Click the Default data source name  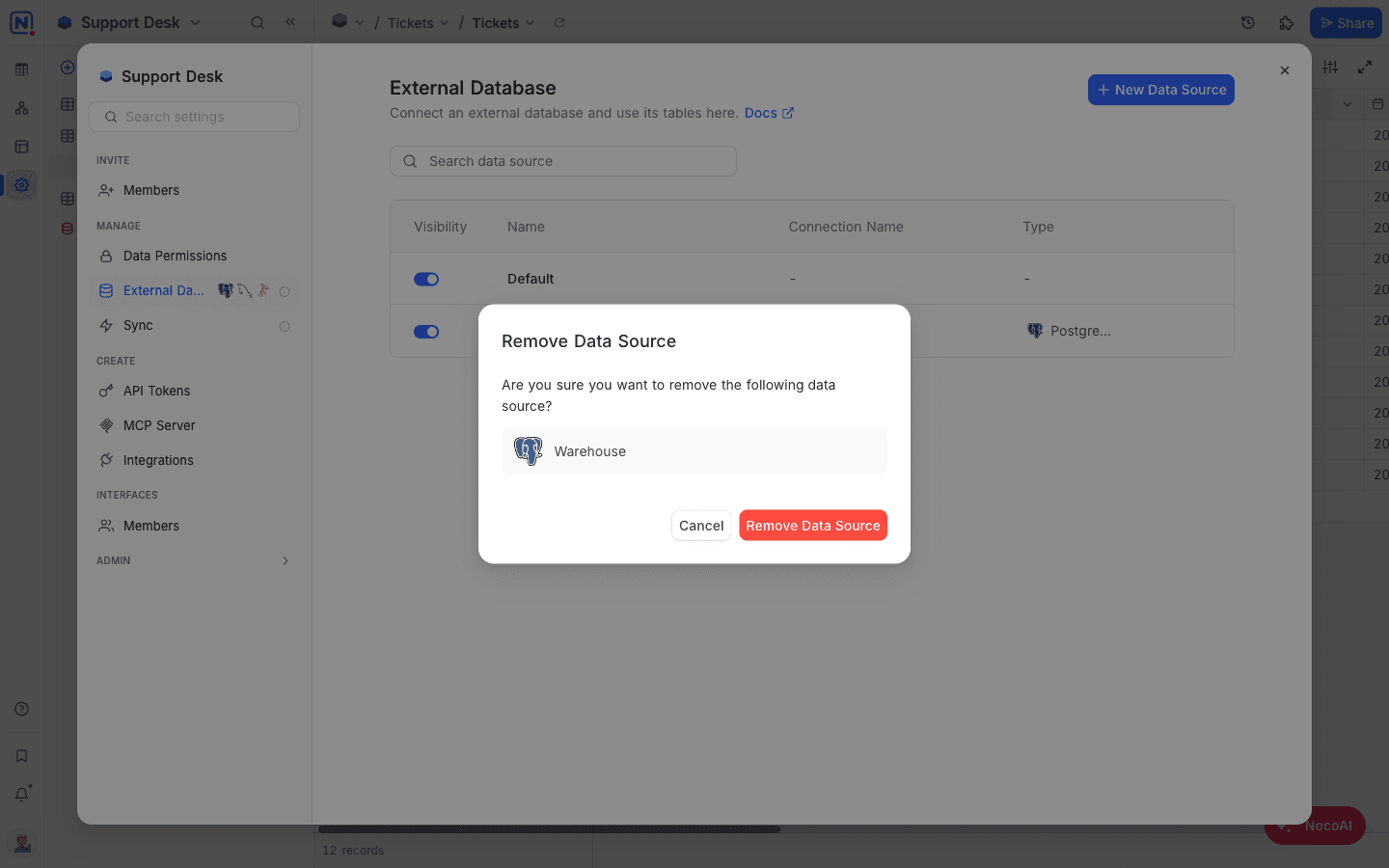coord(531,279)
